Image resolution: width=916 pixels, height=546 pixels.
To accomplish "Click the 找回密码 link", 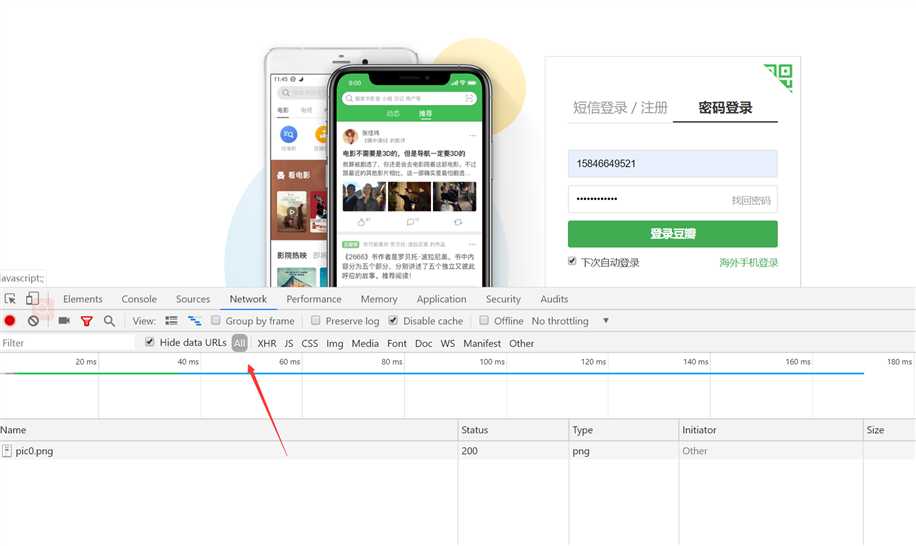I will [x=751, y=200].
